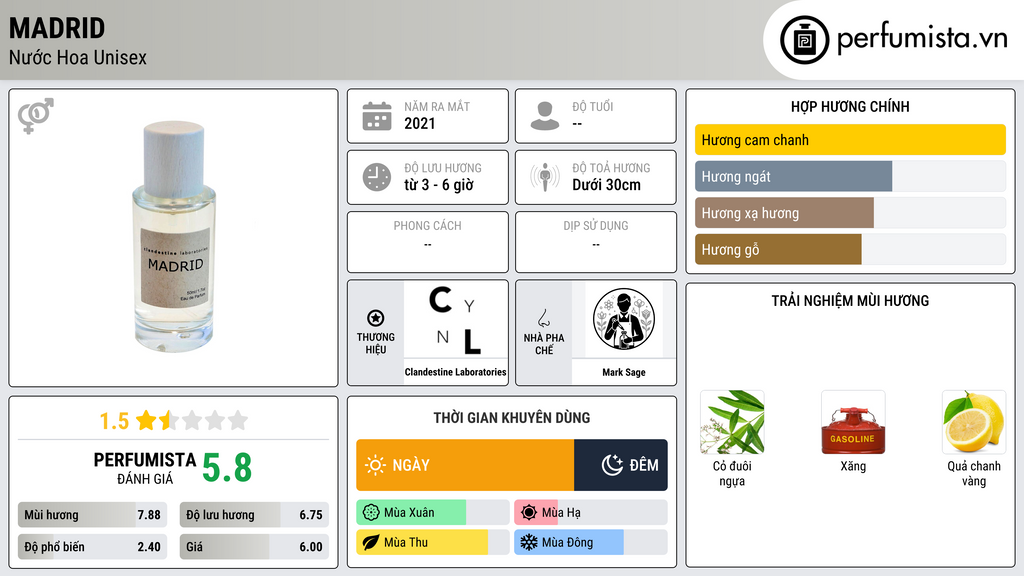
Task: Click the Perfumista đánh giá label
Action: click(x=144, y=468)
